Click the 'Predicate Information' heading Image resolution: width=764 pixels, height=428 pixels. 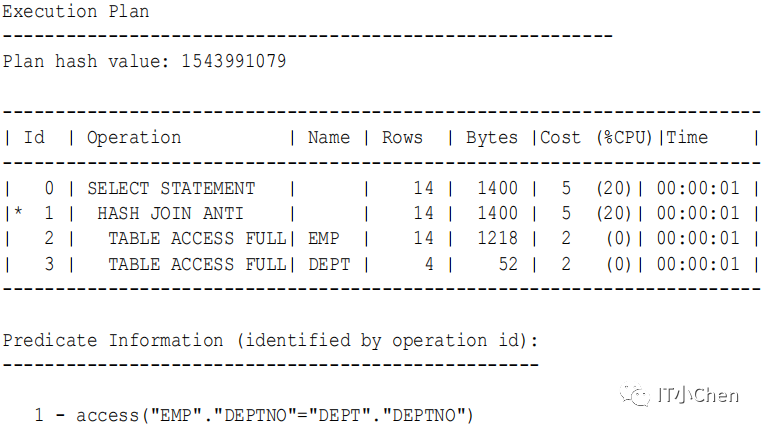[113, 340]
